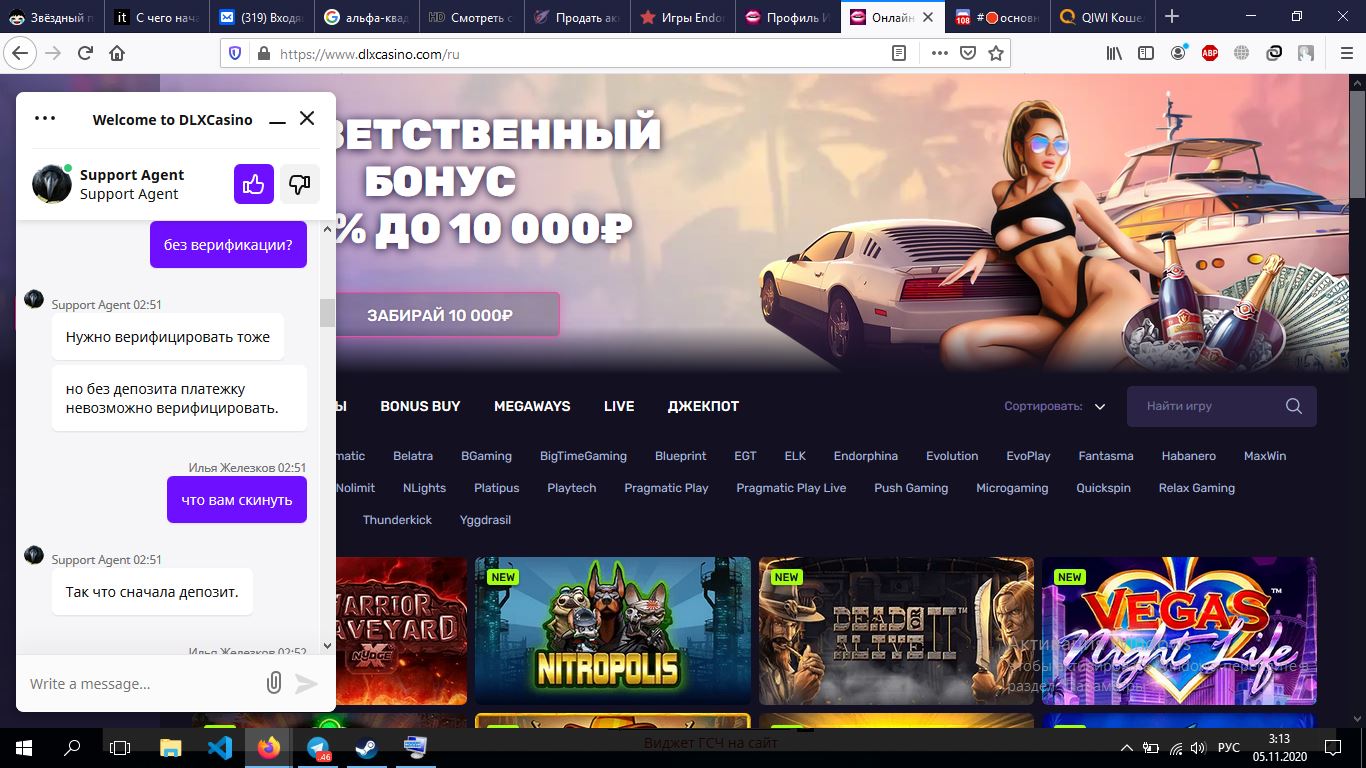The height and width of the screenshot is (768, 1366).
Task: Close the DLXCasino chat widget
Action: pyautogui.click(x=307, y=118)
